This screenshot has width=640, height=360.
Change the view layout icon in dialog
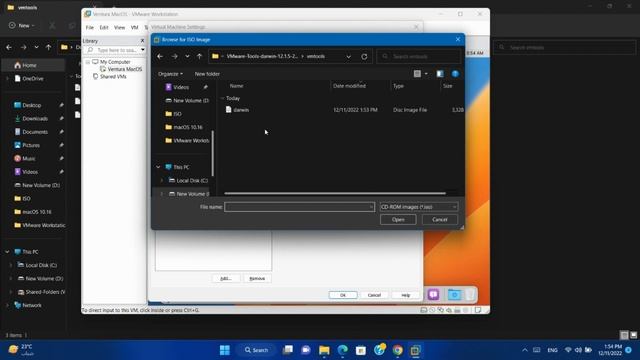(417, 74)
